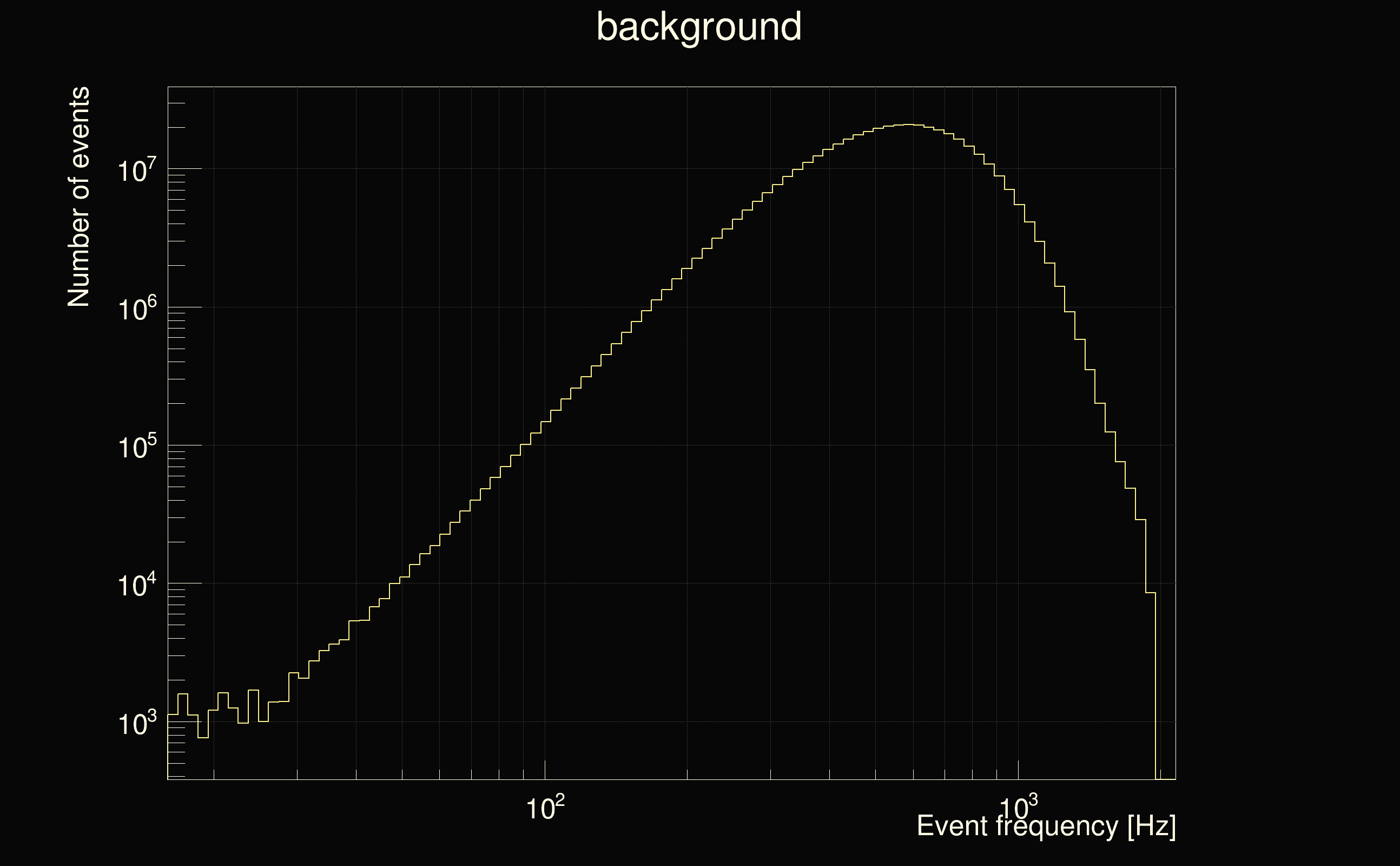
Task: Click the major y-axis tick mark at 10^6
Action: (185, 307)
